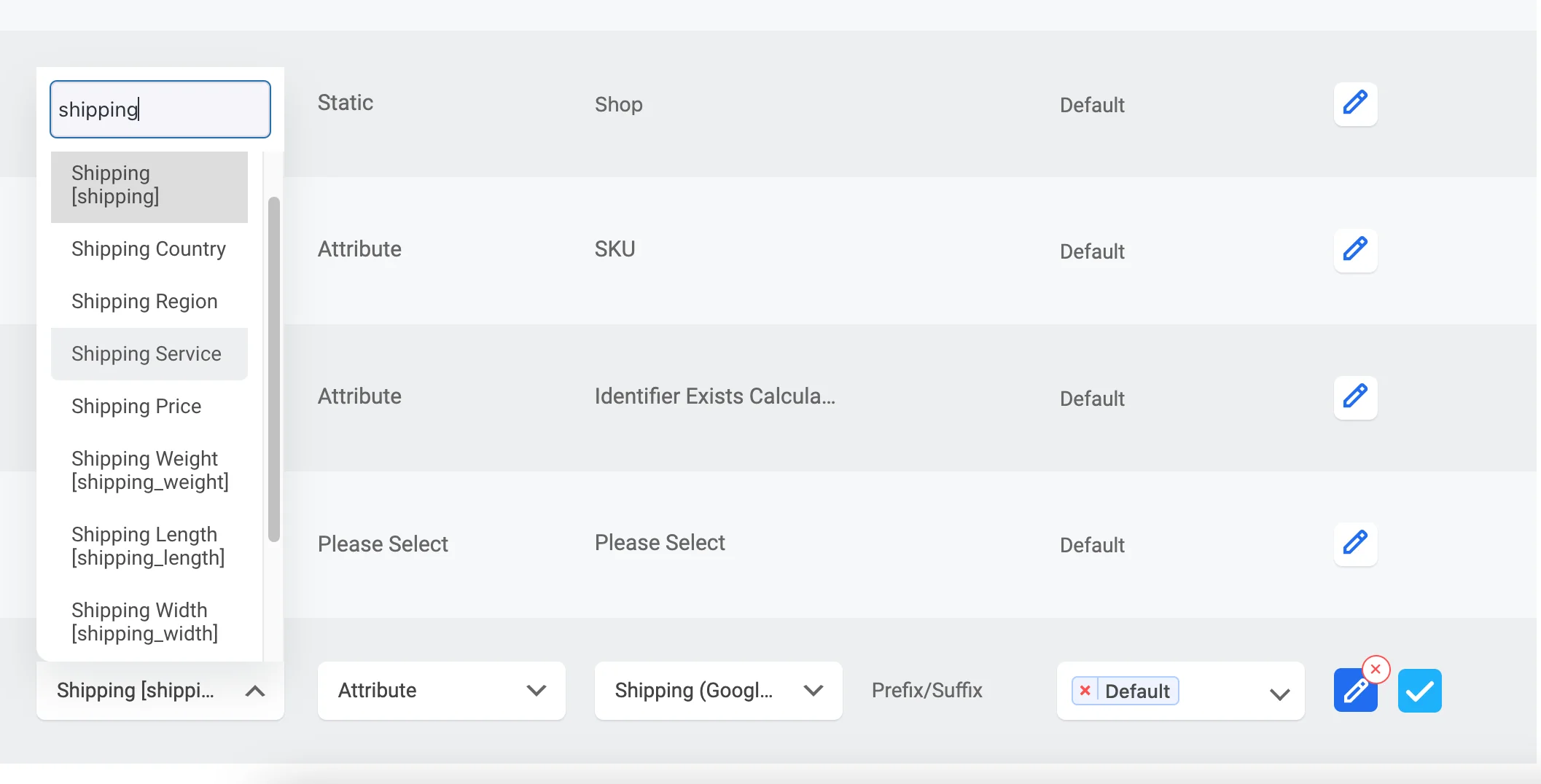
Task: Select Shipping Weight [shipping_weight] option
Action: [149, 471]
